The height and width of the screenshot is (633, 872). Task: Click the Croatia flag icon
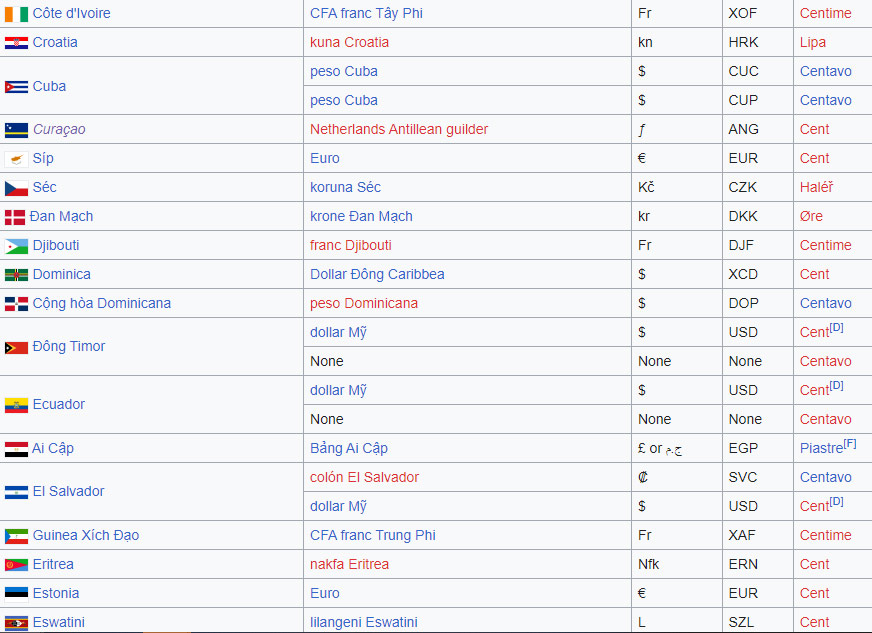[16, 43]
